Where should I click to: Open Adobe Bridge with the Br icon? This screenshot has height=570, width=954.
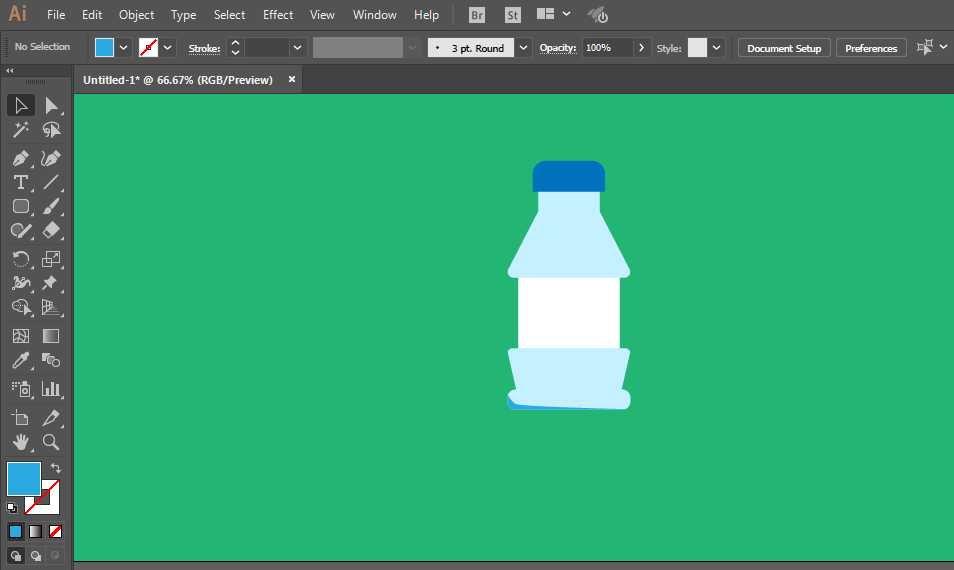(x=478, y=15)
